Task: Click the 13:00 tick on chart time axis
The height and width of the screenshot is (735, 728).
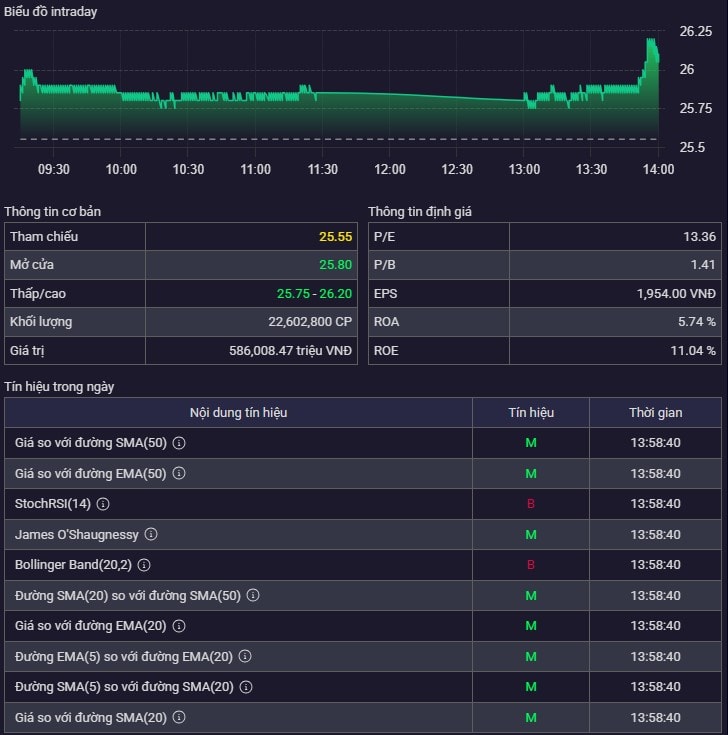Action: pyautogui.click(x=524, y=169)
